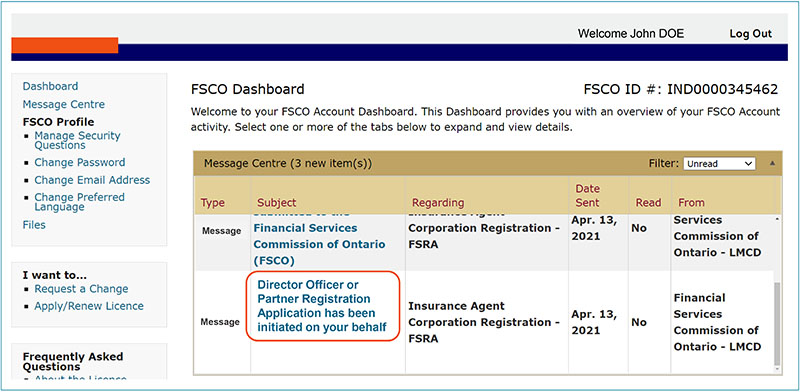Open Apply/Renew Licence link
Image resolution: width=800 pixels, height=392 pixels.
pyautogui.click(x=89, y=306)
